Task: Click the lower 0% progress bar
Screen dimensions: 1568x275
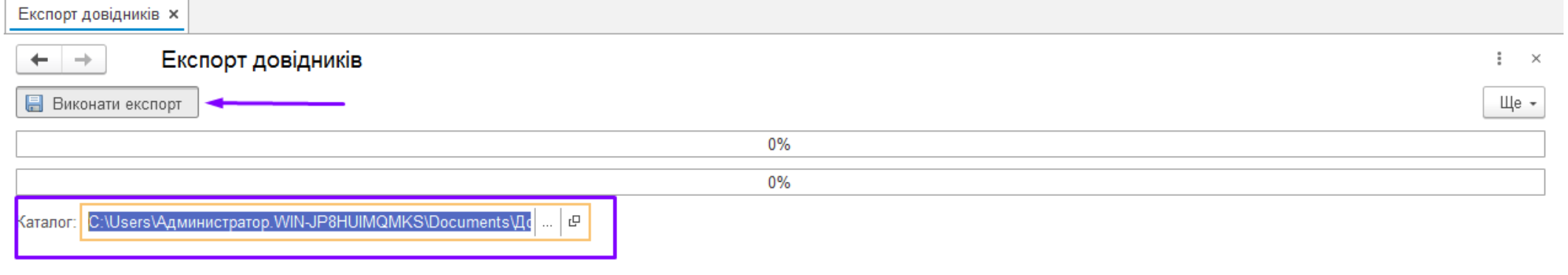Action: (x=780, y=183)
